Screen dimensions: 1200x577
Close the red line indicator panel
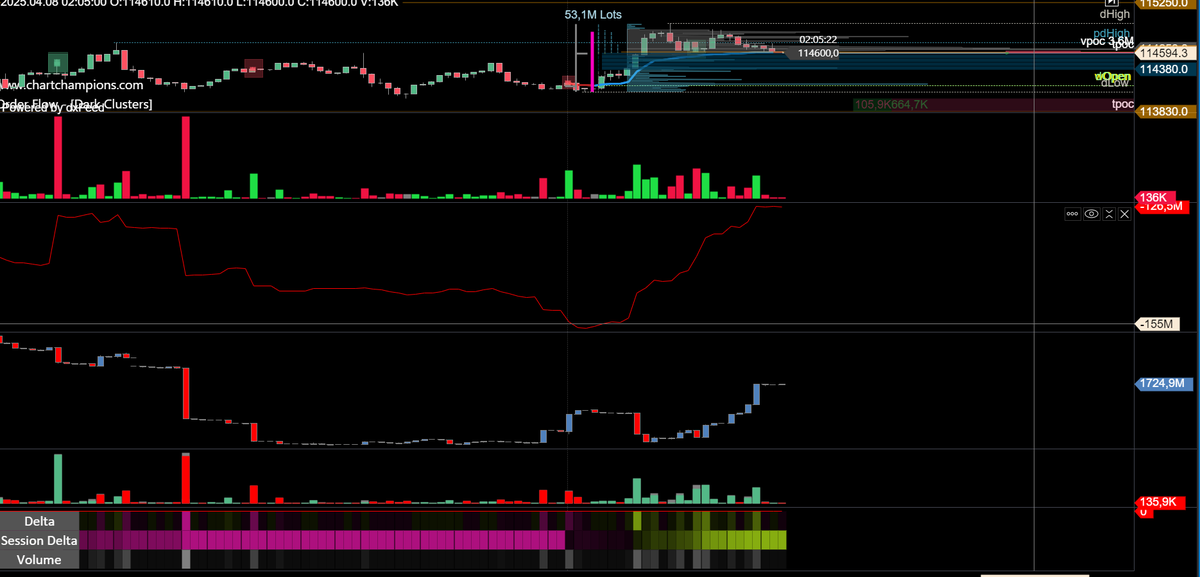click(1123, 214)
